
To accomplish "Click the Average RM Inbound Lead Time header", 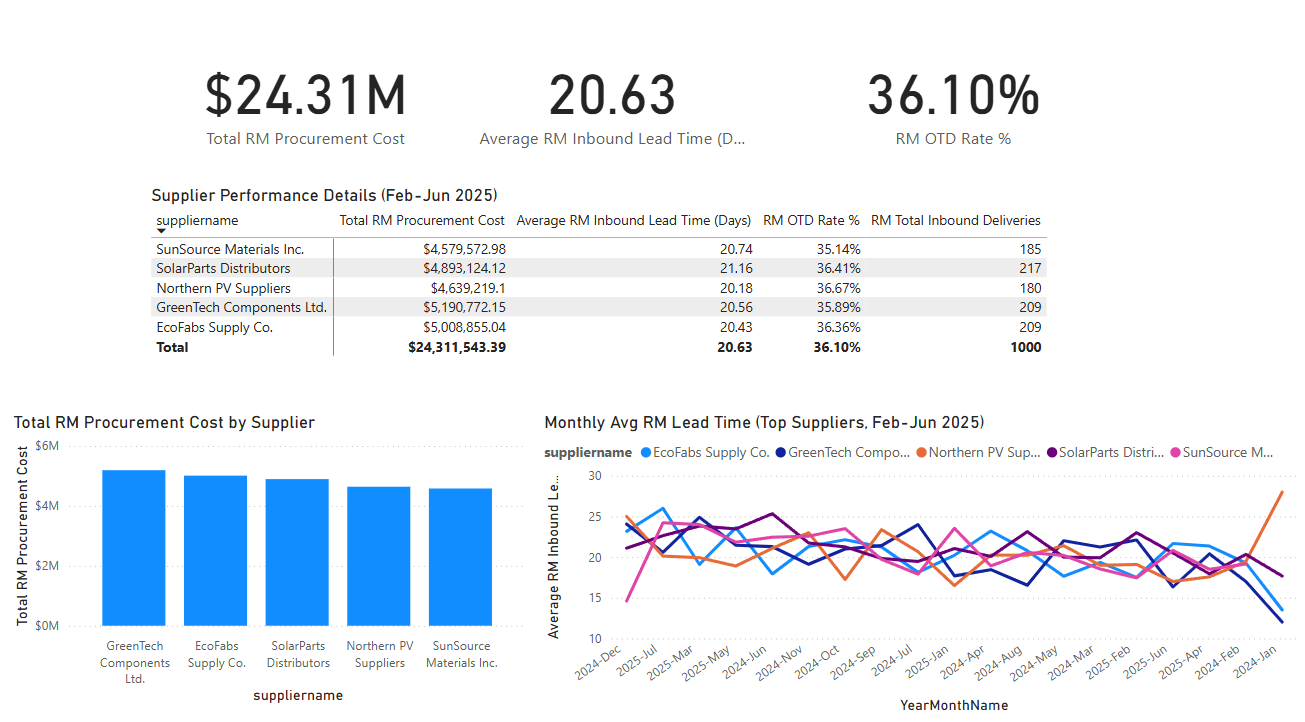I will click(x=633, y=220).
